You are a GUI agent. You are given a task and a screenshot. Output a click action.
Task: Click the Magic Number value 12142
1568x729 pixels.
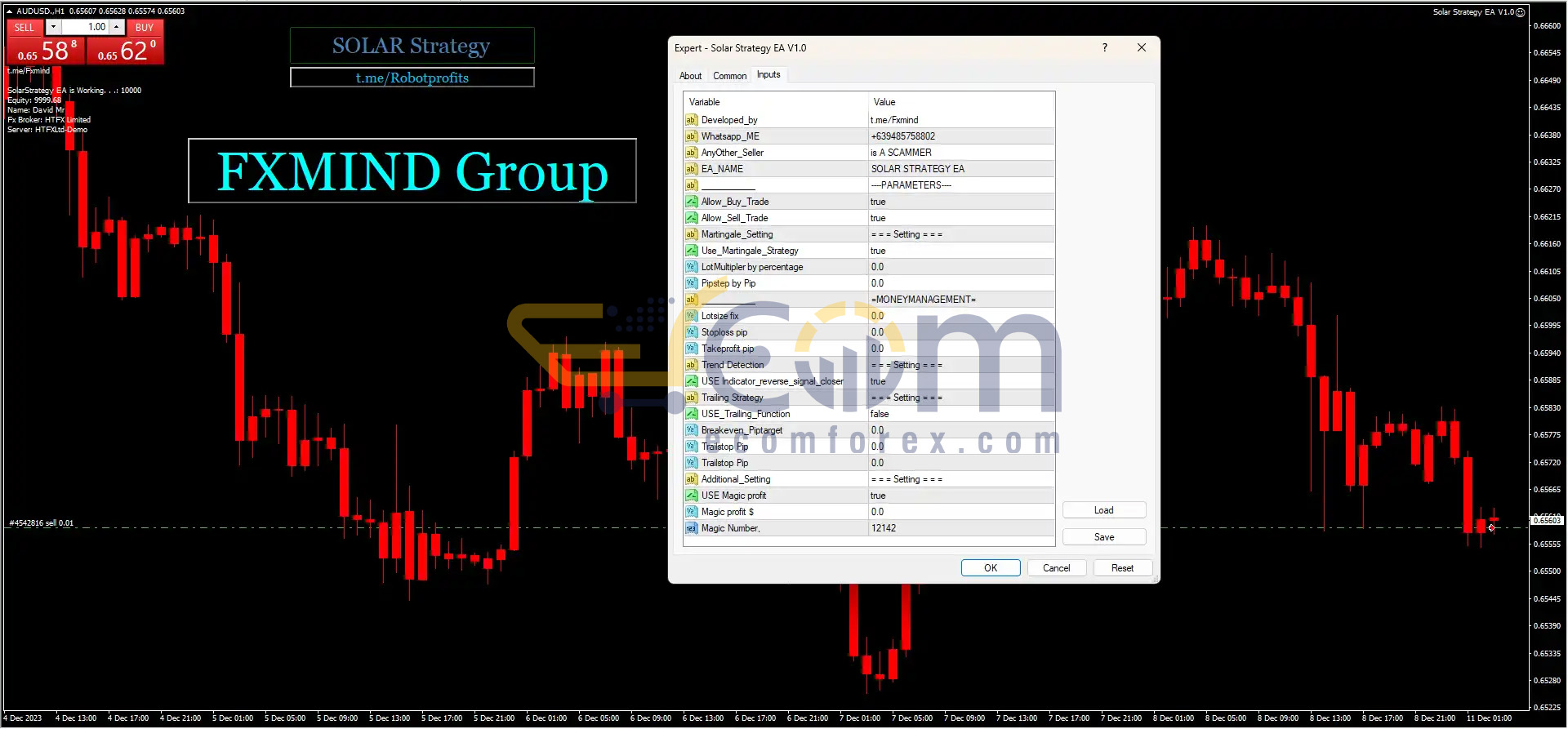coord(961,528)
